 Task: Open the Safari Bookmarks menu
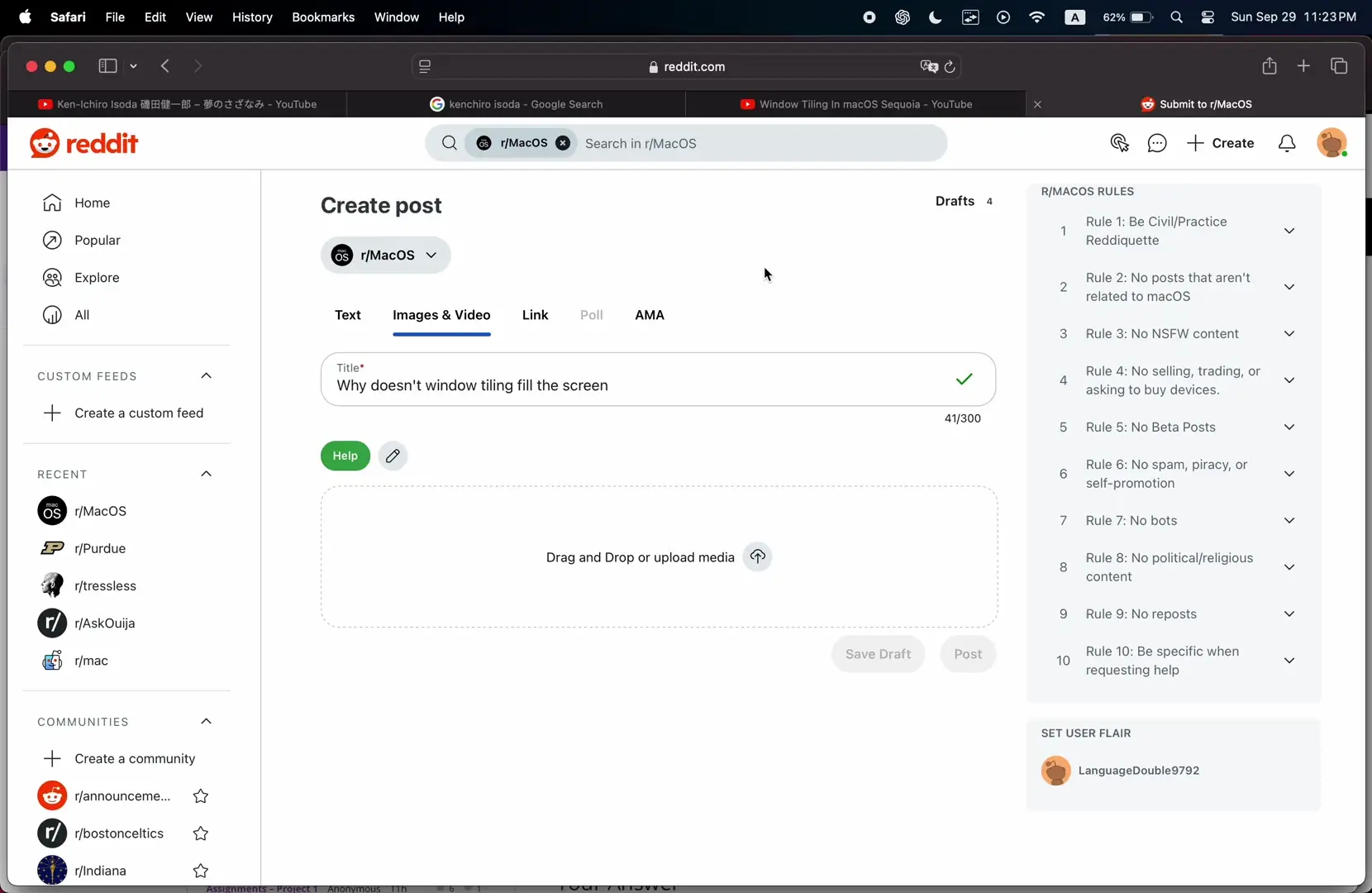point(323,17)
